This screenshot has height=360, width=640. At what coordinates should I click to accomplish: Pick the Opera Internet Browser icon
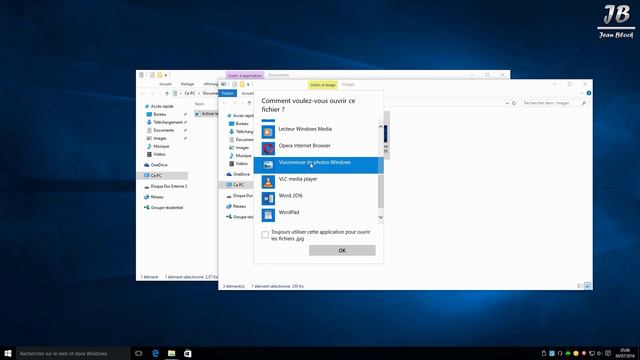click(268, 149)
